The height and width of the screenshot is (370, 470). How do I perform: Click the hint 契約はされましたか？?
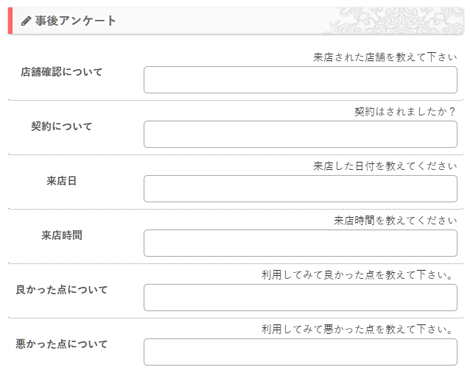[x=406, y=112]
